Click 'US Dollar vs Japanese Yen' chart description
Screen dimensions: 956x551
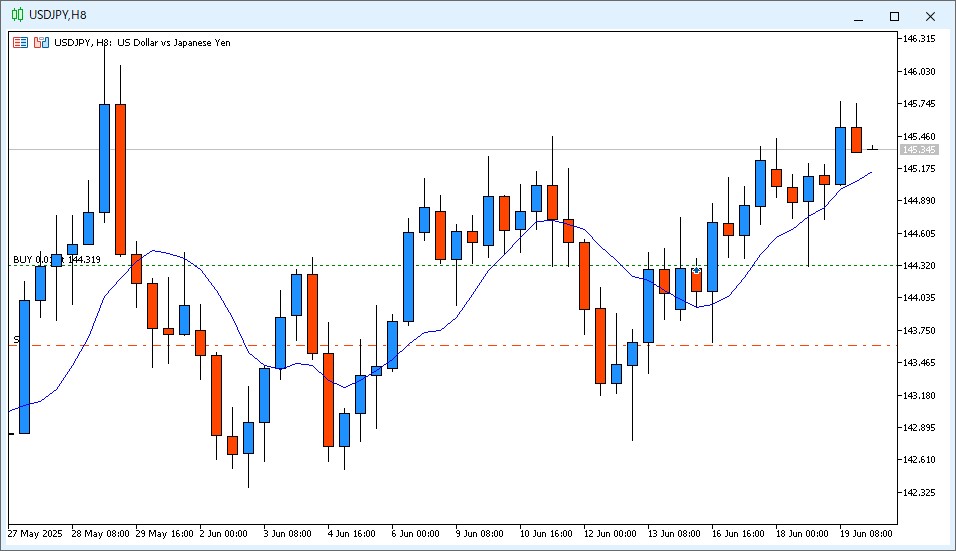[174, 43]
